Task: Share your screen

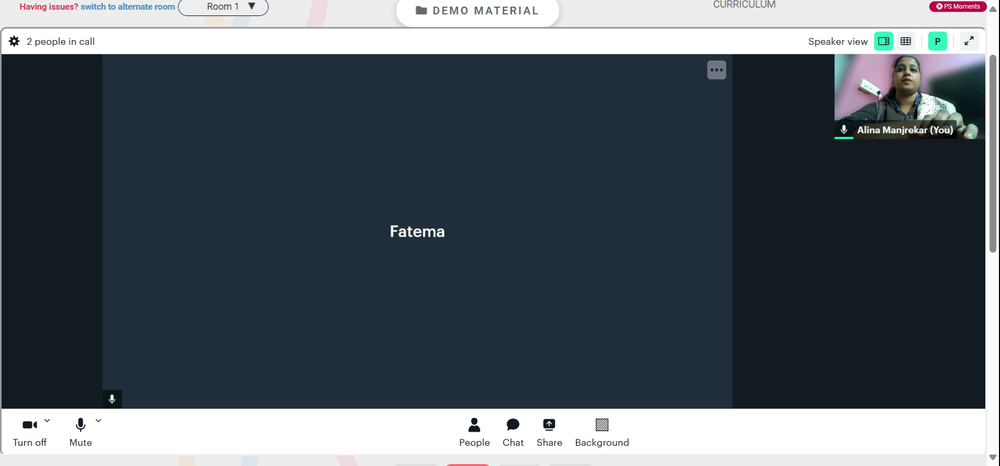Action: (x=549, y=433)
